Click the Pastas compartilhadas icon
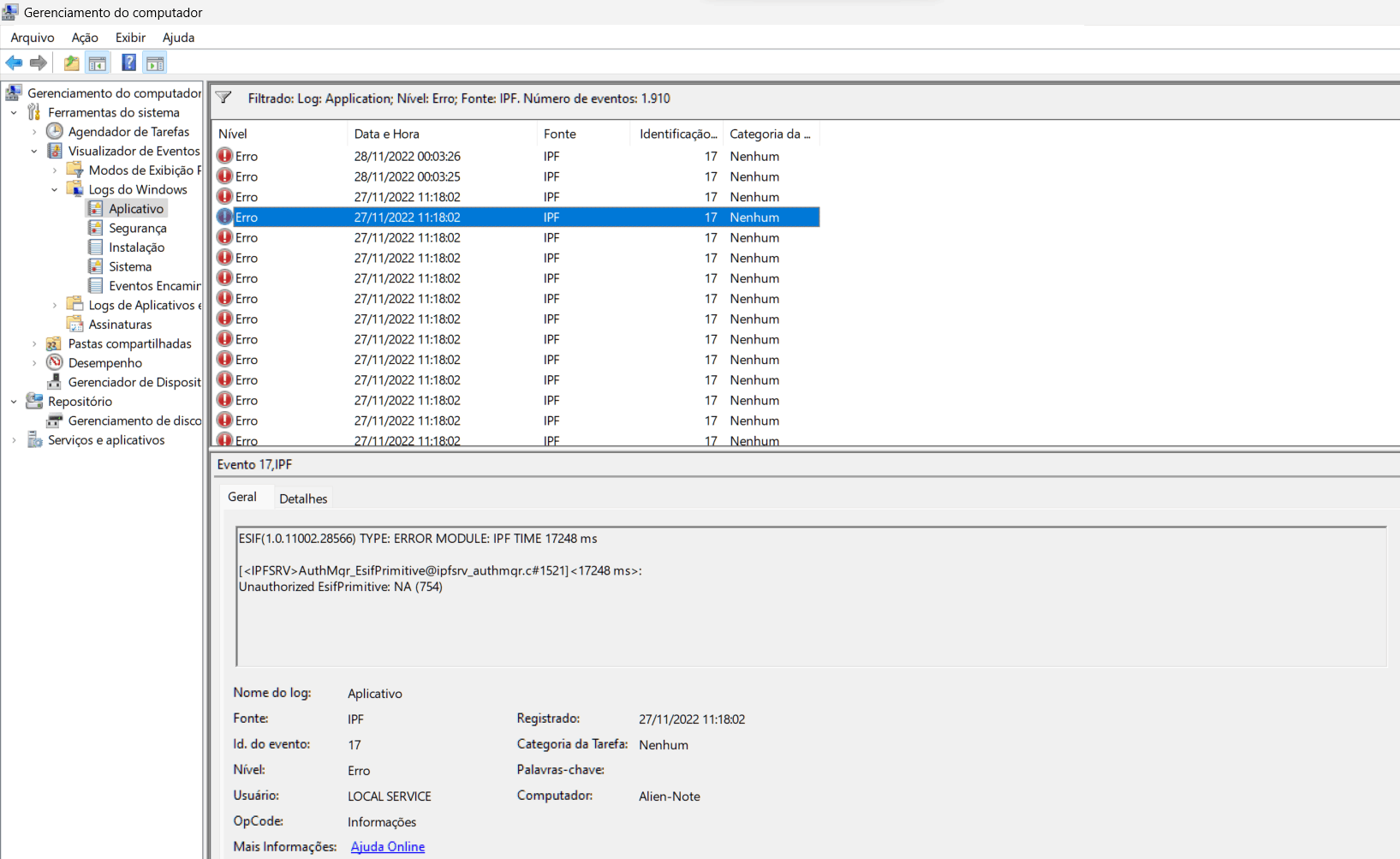This screenshot has height=859, width=1400. [55, 343]
